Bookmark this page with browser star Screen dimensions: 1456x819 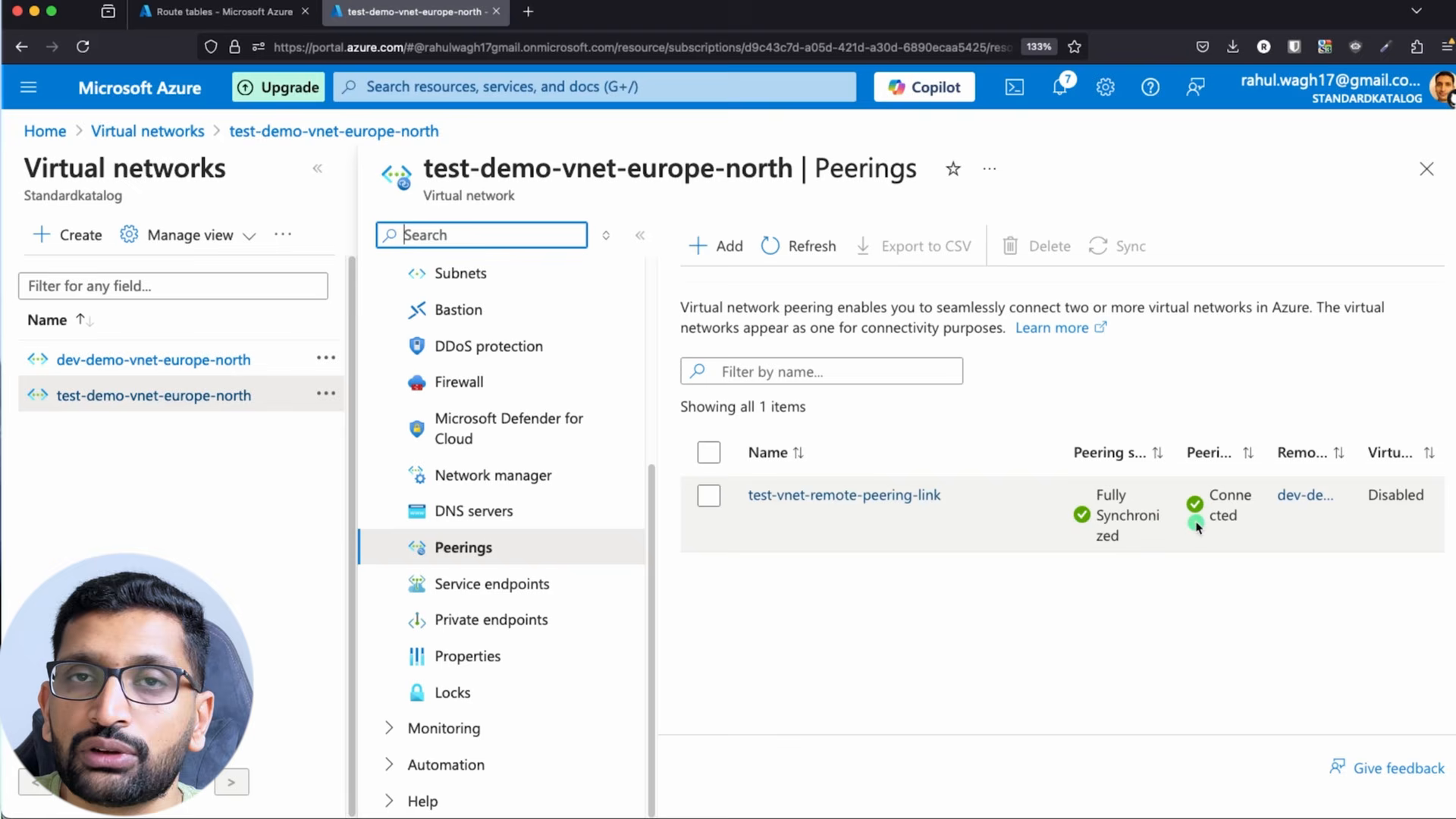(1074, 47)
